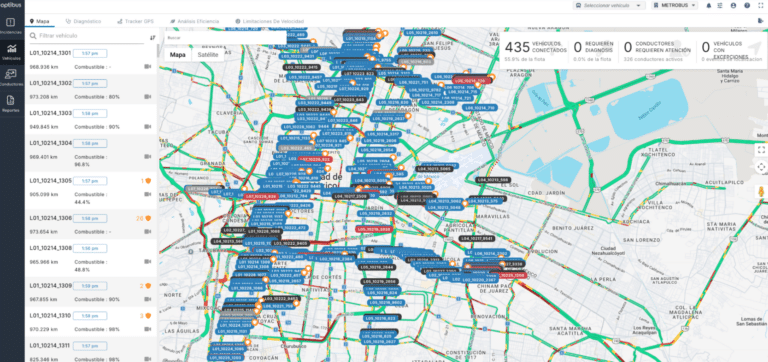Open the Reportes sidebar section

tap(12, 103)
